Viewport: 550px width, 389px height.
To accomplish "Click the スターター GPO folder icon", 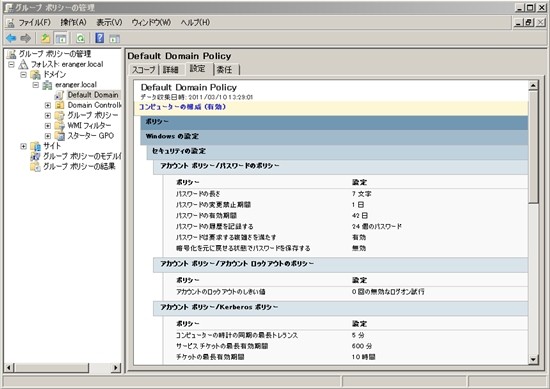I will tap(60, 136).
